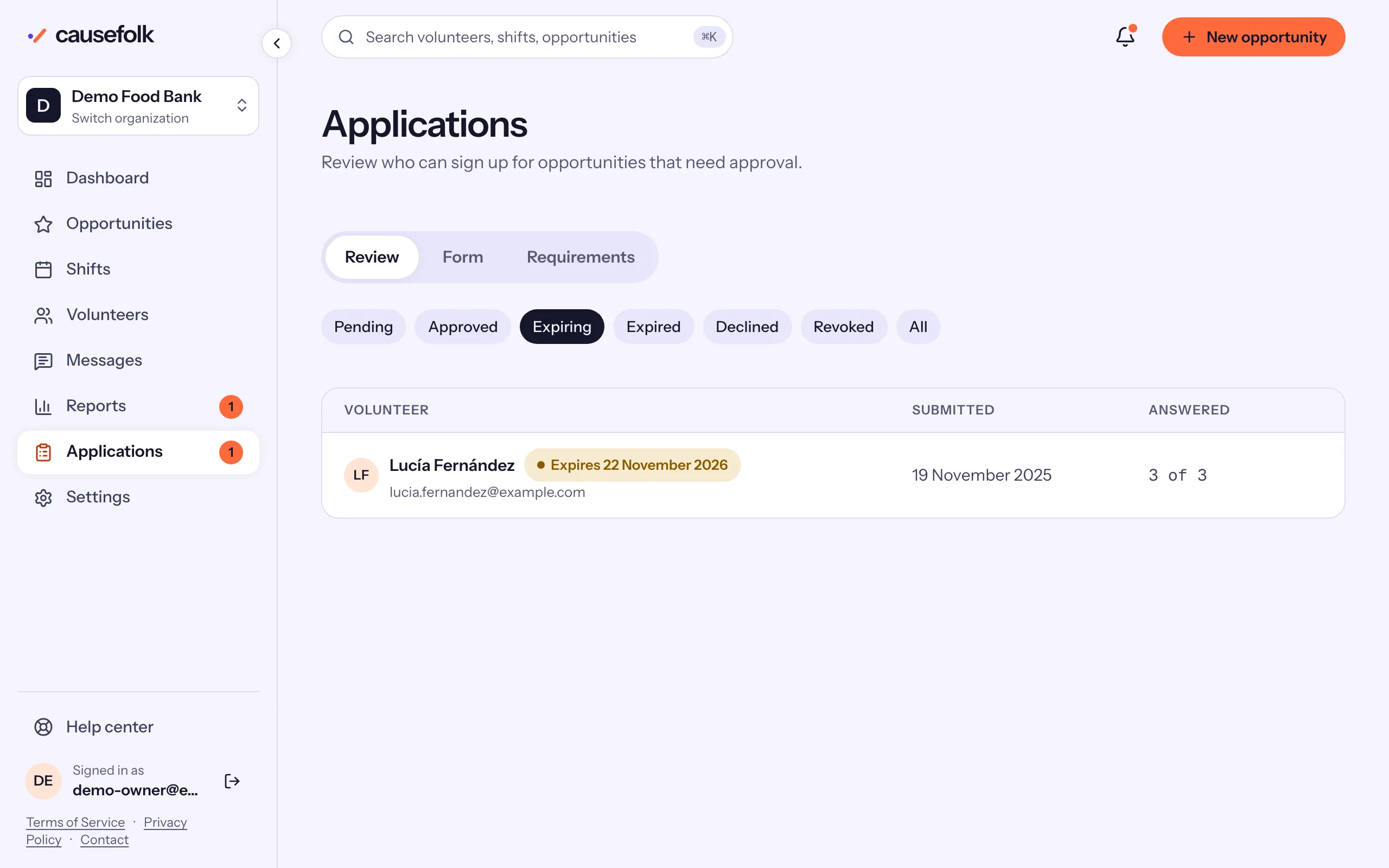Expand the organization switcher arrows
This screenshot has height=868, width=1389.
pyautogui.click(x=241, y=105)
